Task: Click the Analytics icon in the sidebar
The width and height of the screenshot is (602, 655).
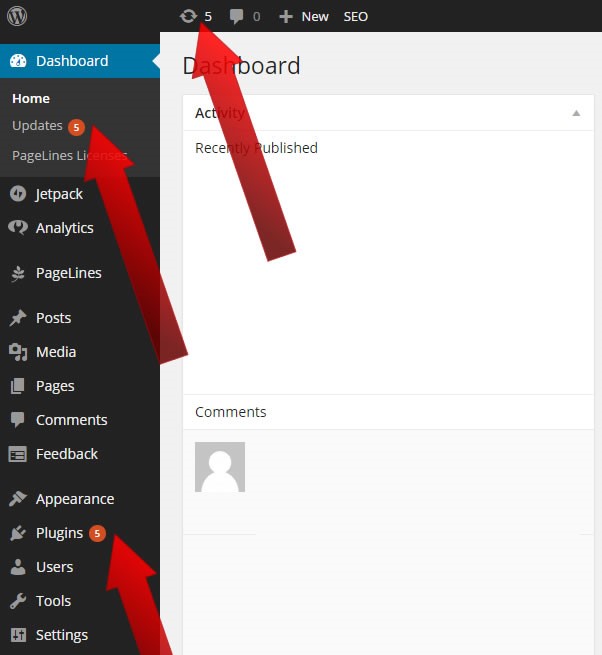Action: 18,228
